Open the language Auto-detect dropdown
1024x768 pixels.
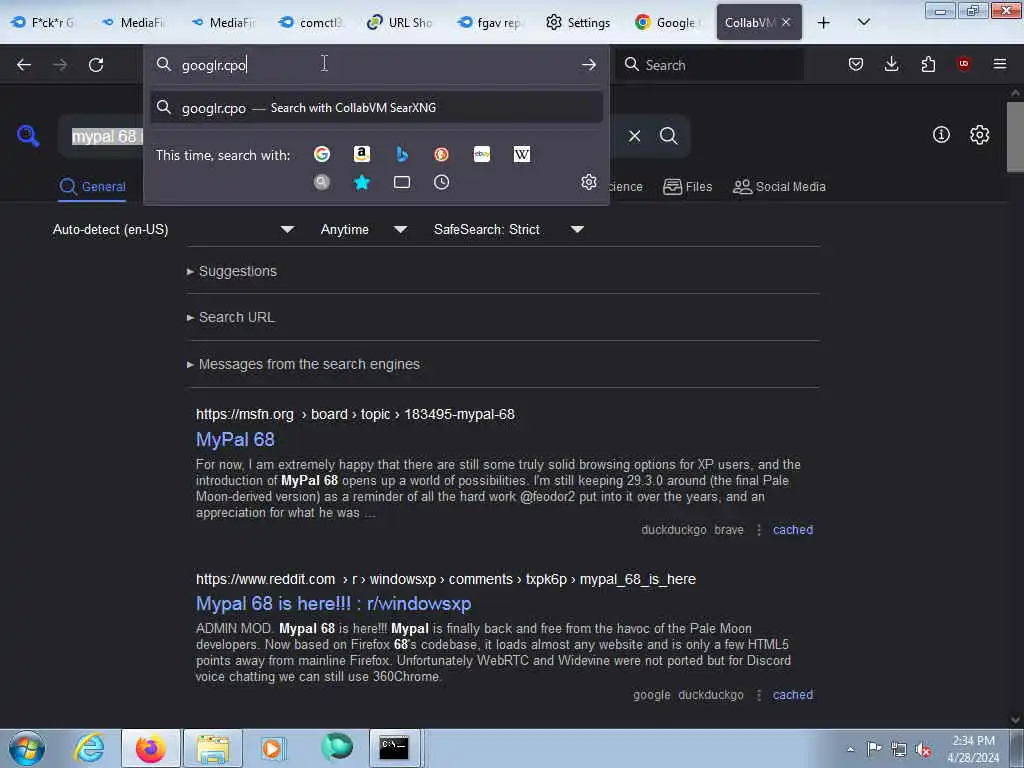pos(173,229)
